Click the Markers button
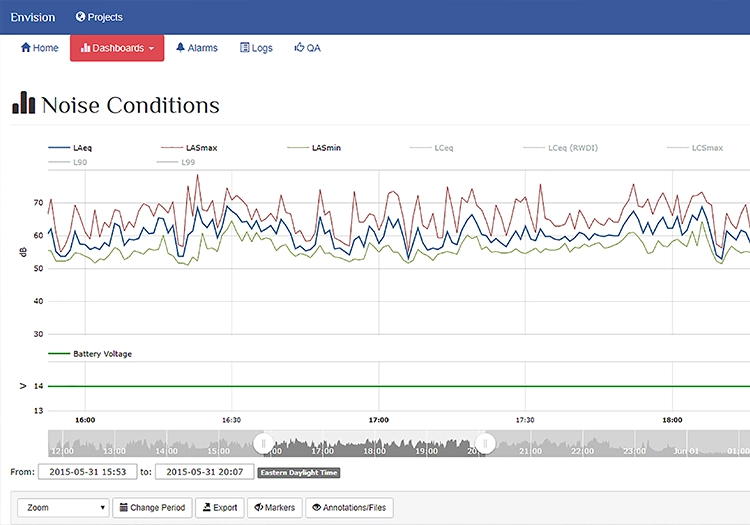The height and width of the screenshot is (525, 750). point(275,508)
